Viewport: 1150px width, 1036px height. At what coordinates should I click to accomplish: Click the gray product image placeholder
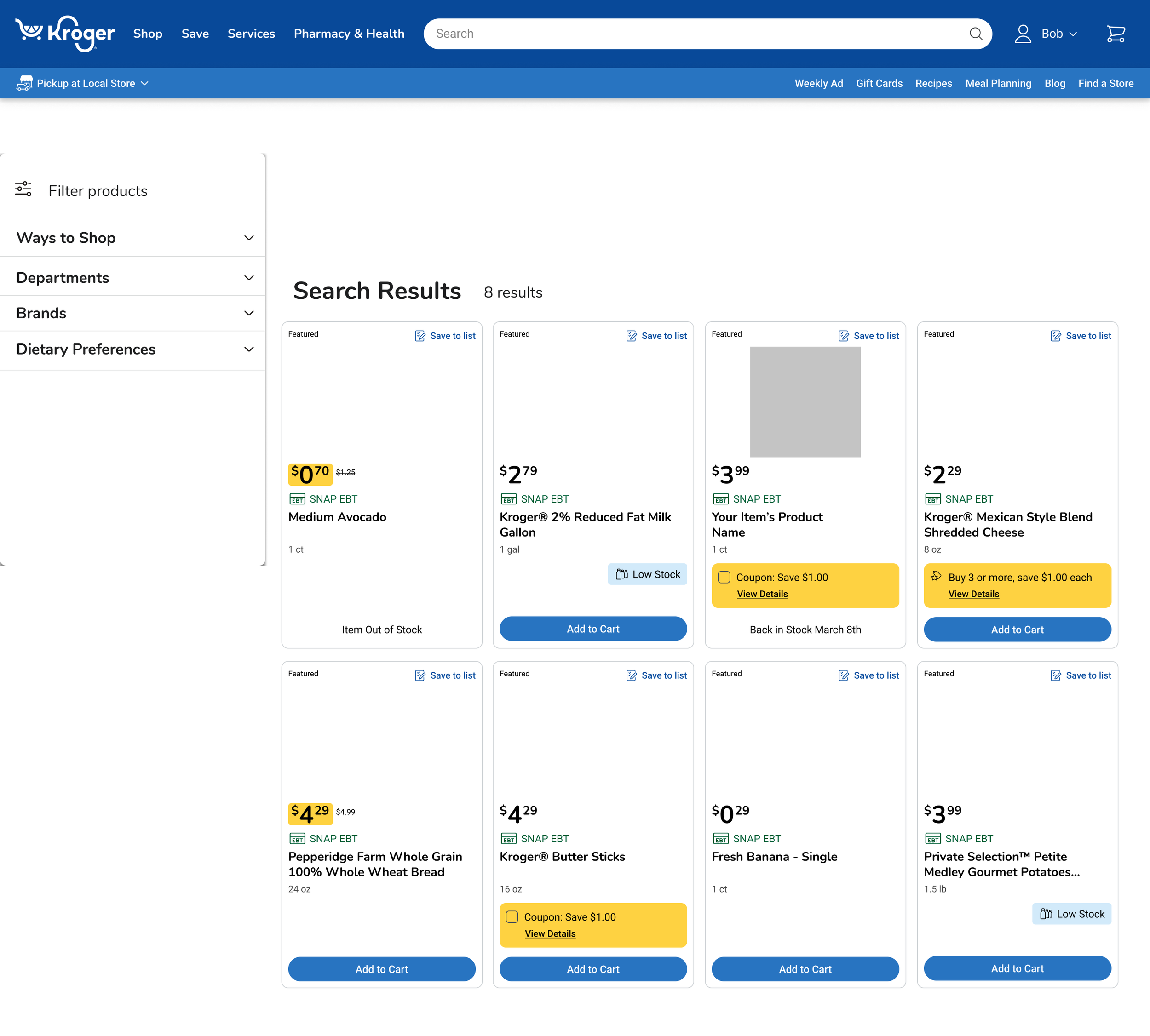pos(805,402)
